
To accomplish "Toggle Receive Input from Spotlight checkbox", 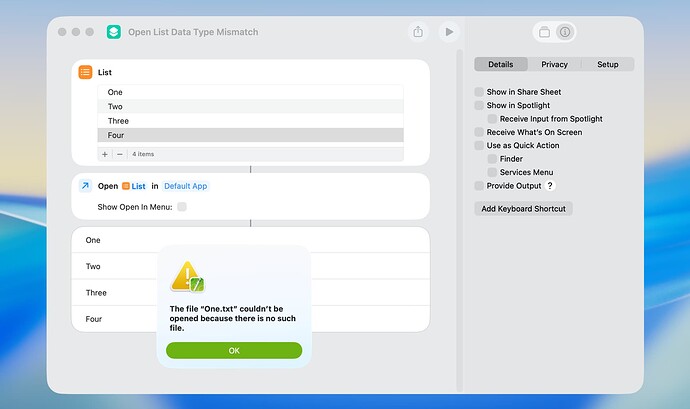I will (x=492, y=119).
